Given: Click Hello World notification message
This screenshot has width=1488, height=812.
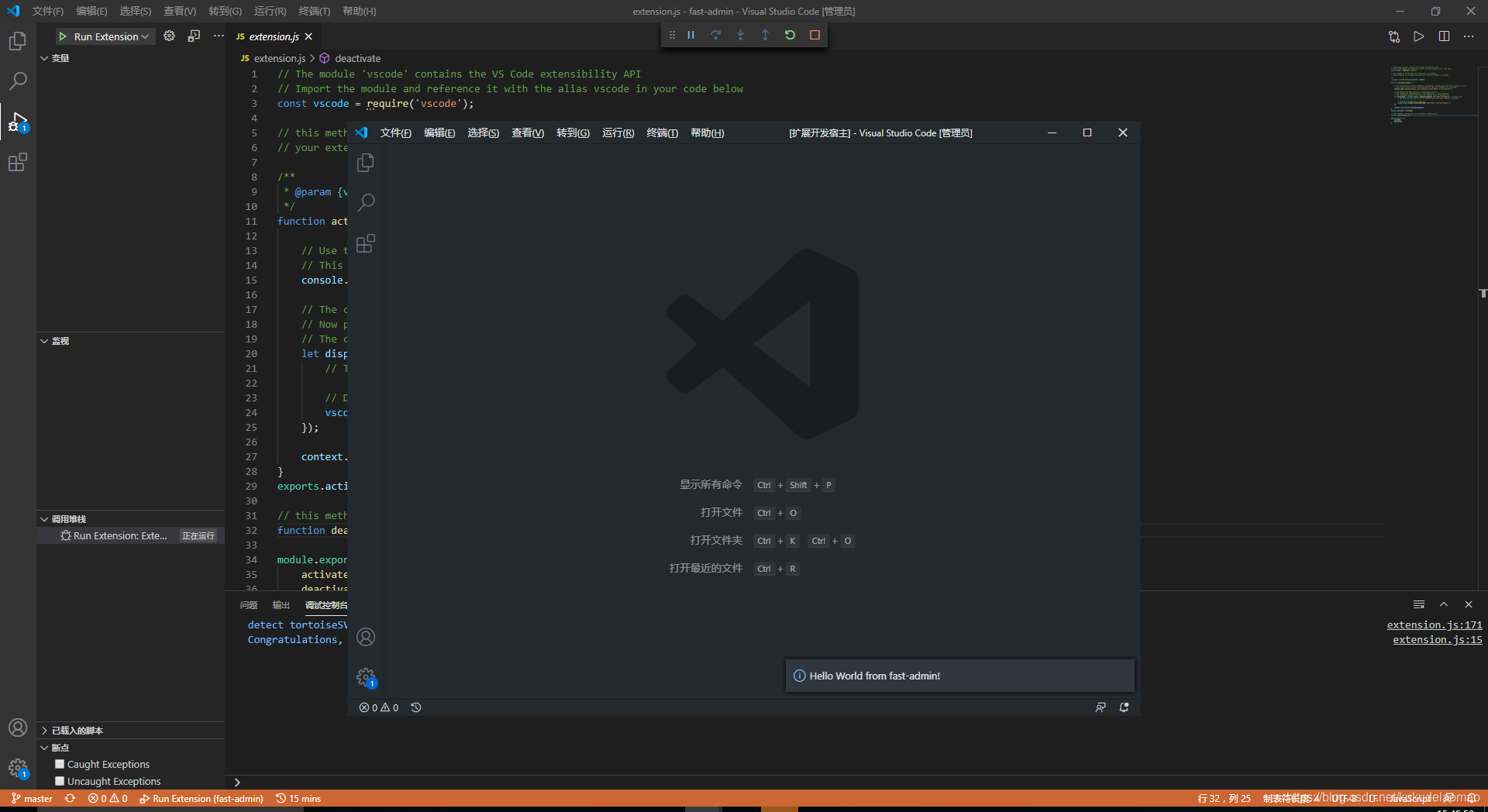Looking at the screenshot, I should tap(874, 676).
